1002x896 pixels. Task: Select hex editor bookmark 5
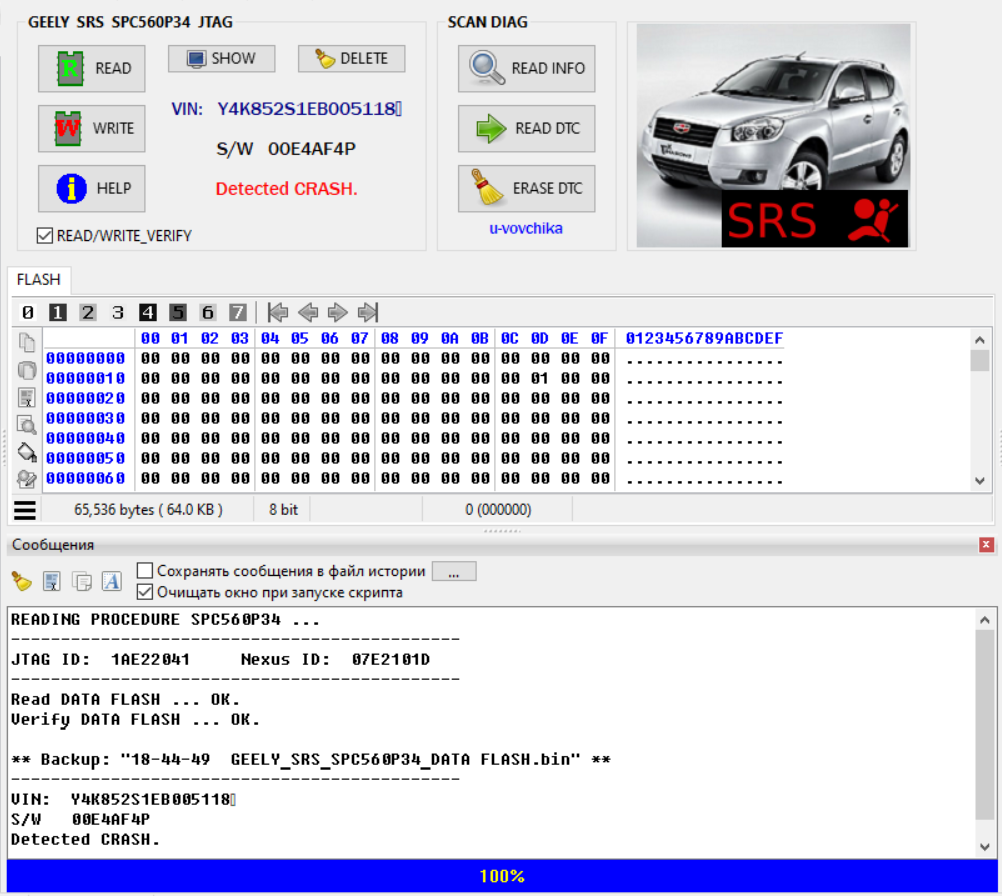178,313
